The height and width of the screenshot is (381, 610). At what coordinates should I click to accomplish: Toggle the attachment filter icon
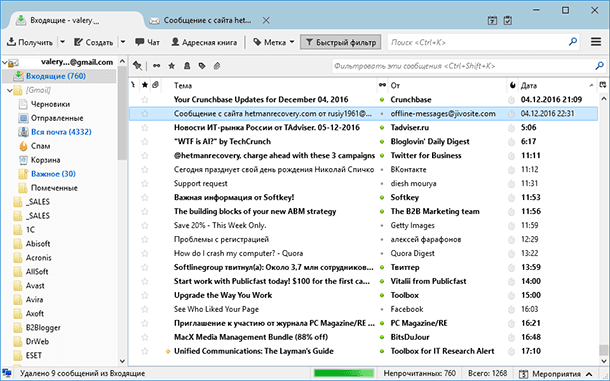217,66
